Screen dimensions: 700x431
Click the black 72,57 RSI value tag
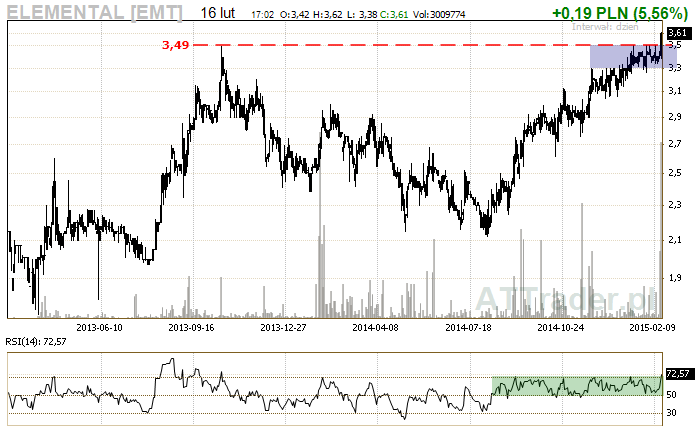pos(680,373)
